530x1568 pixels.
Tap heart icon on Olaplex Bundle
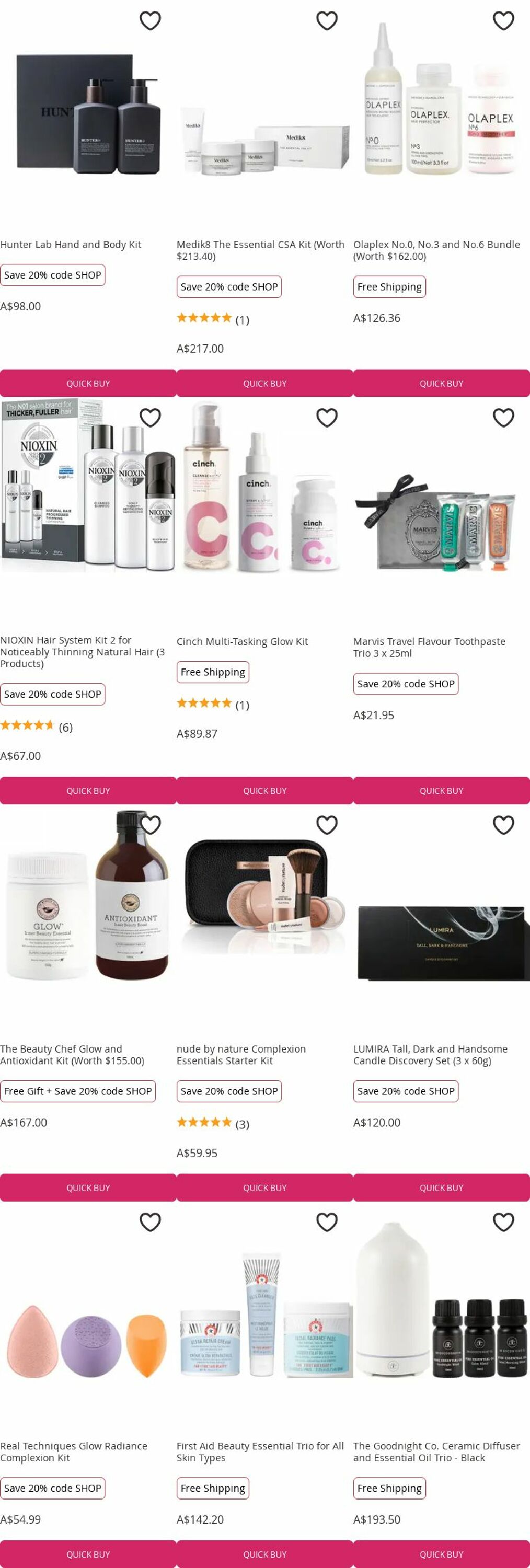[503, 21]
